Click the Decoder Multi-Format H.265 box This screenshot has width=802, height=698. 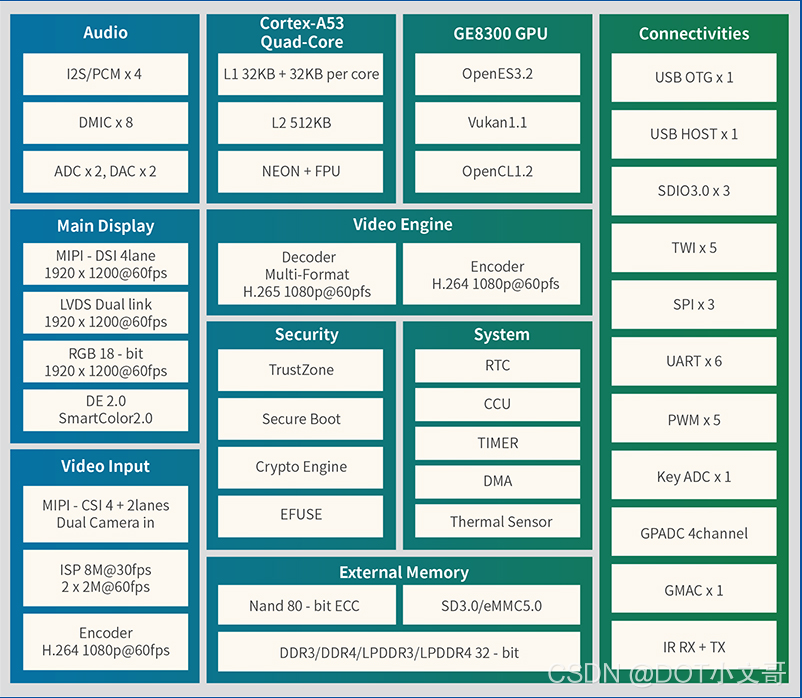(307, 274)
